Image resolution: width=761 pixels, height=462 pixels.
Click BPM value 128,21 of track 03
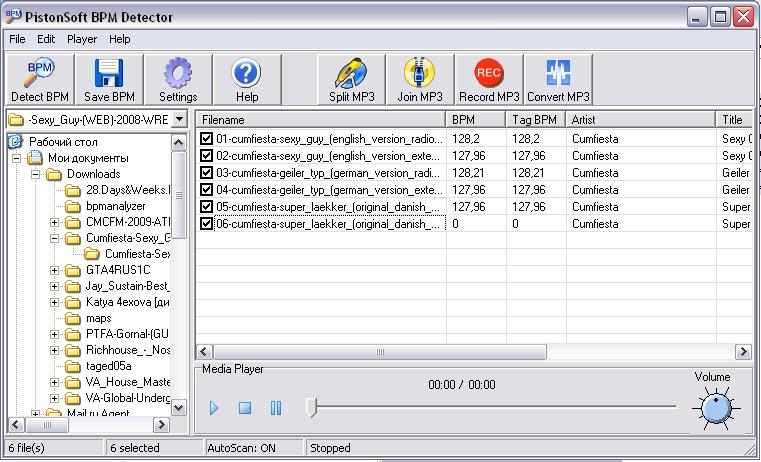pos(468,173)
